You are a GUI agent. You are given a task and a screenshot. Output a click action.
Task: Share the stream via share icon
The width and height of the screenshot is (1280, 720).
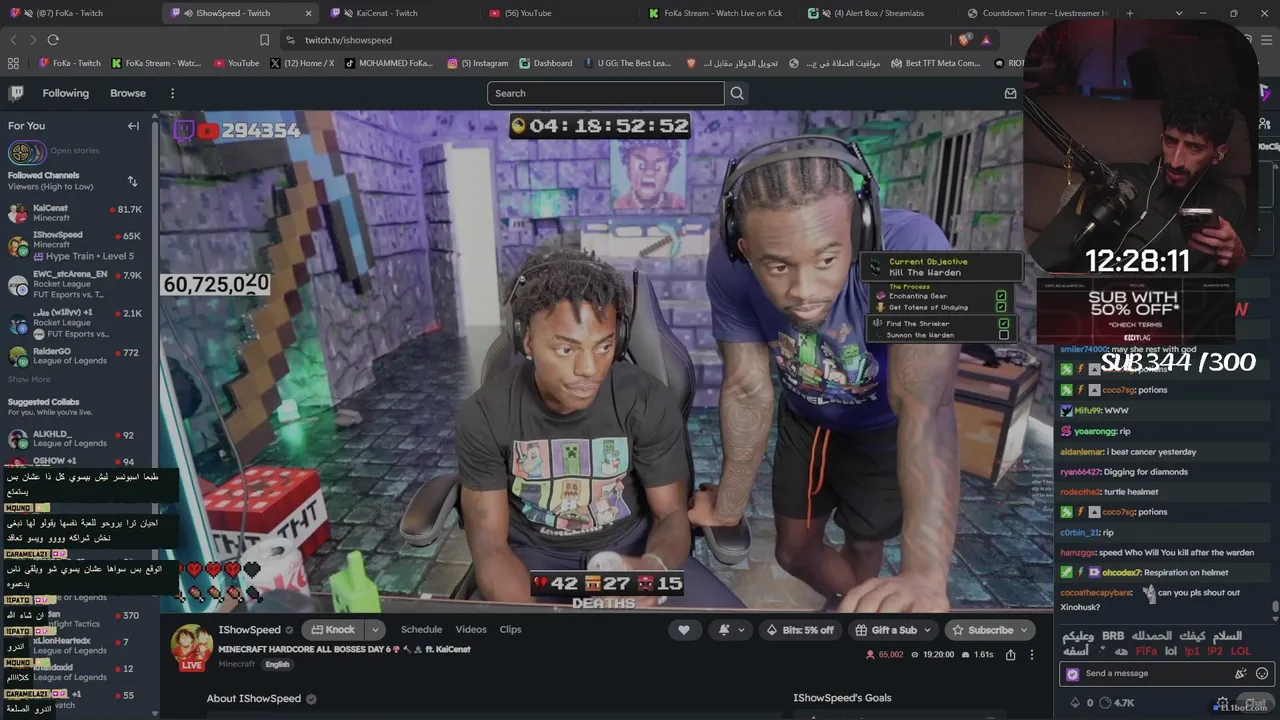pos(1010,655)
